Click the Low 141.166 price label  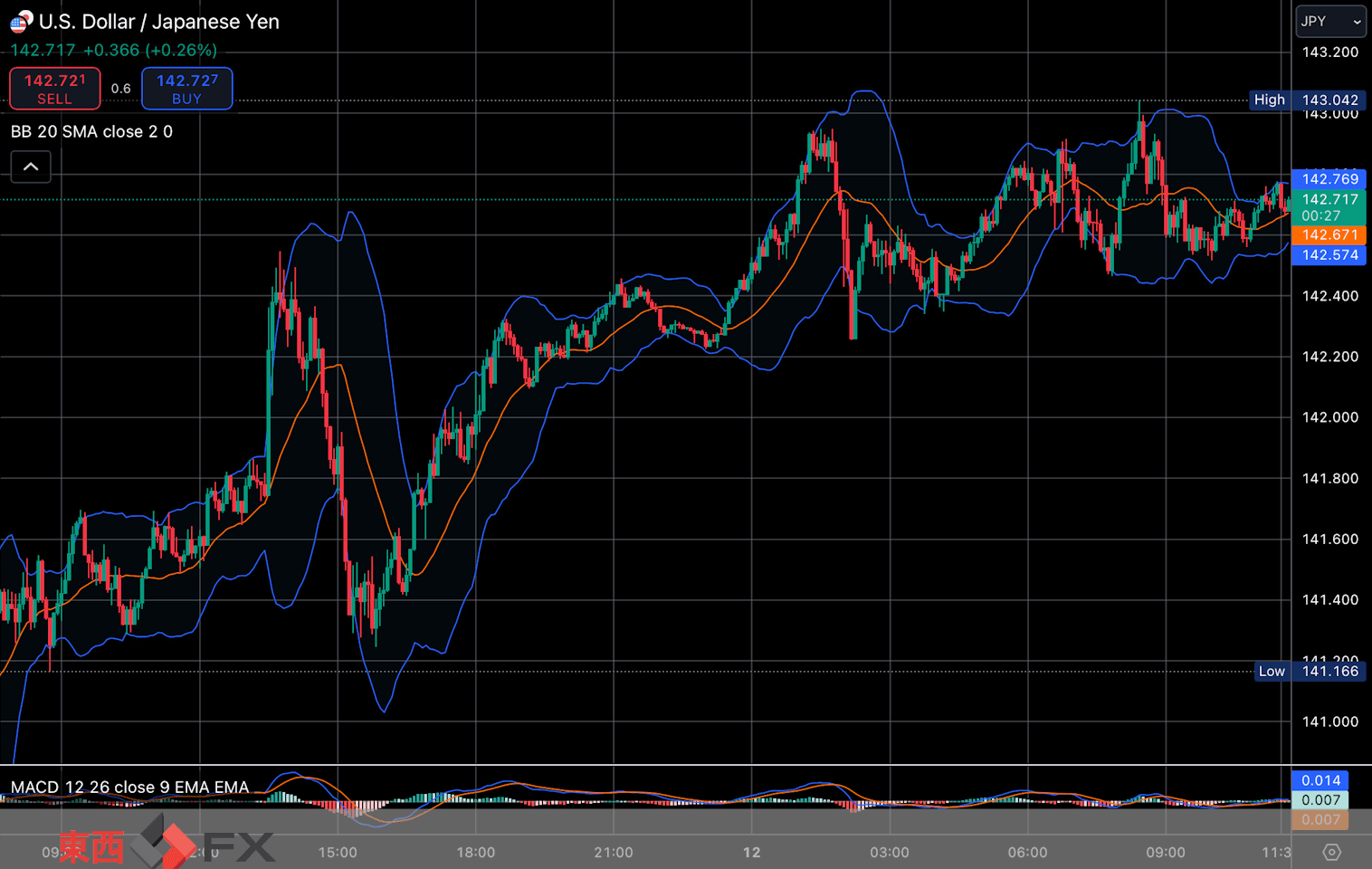click(x=1309, y=671)
